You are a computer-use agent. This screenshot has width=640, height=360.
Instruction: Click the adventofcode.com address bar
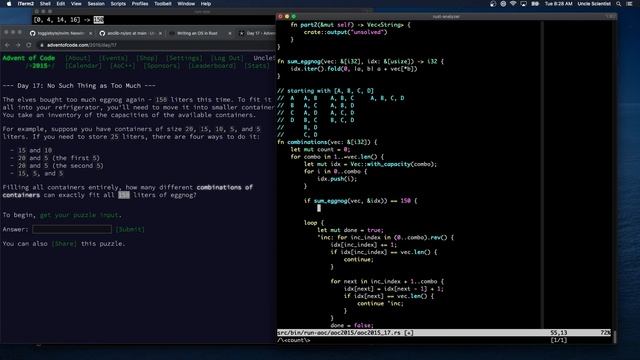[x=155, y=45]
